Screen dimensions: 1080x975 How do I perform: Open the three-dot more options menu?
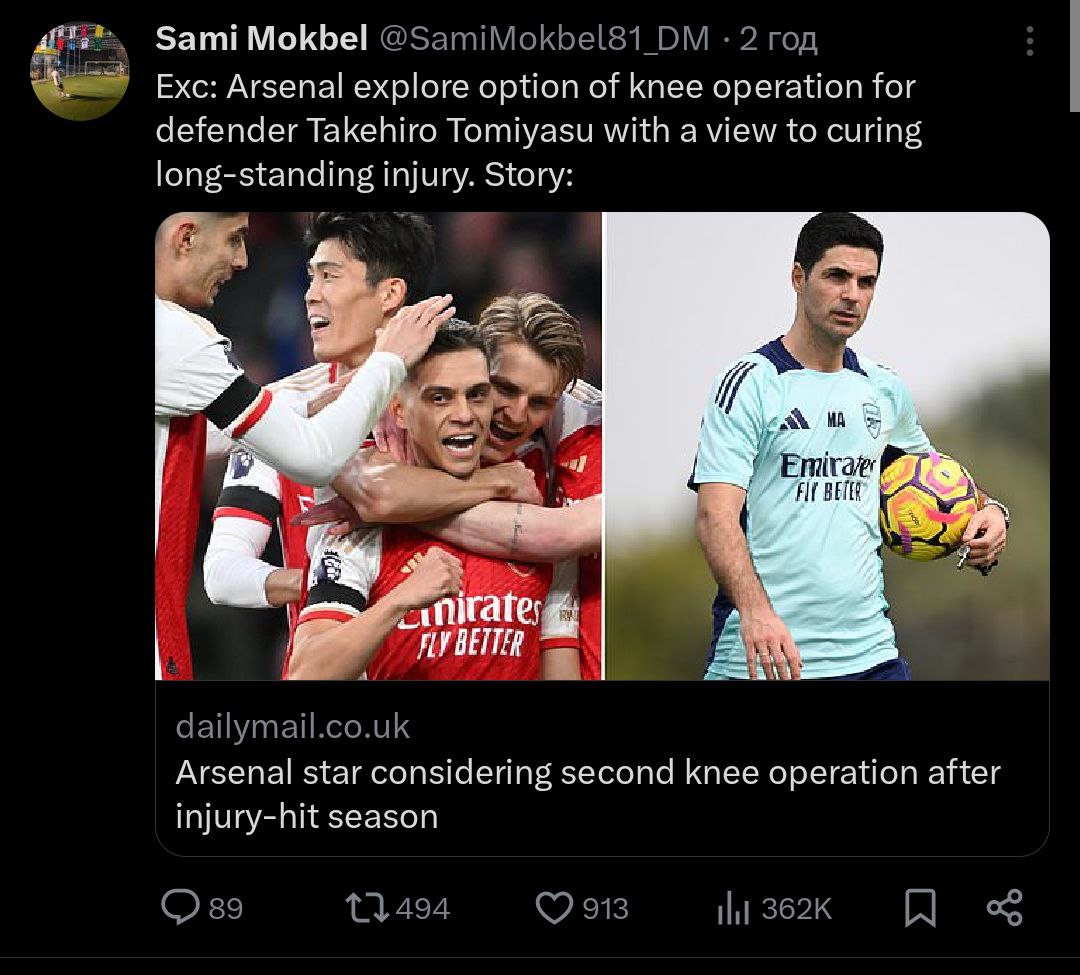tap(1030, 41)
